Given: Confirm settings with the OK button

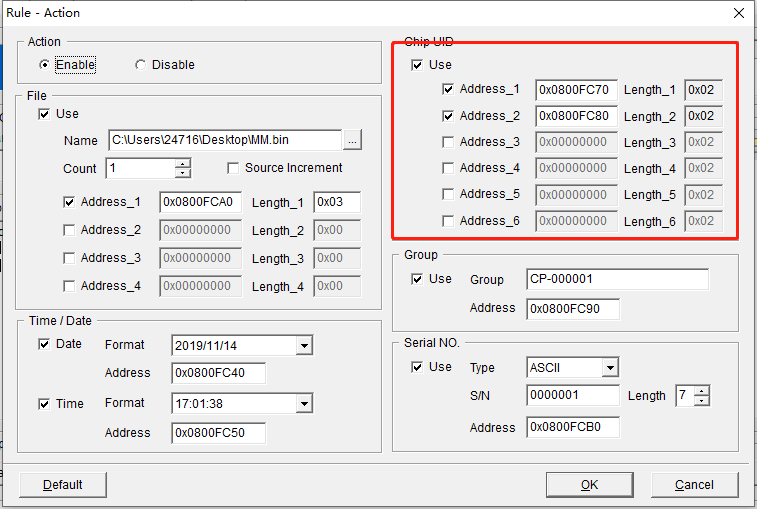Looking at the screenshot, I should (x=589, y=484).
